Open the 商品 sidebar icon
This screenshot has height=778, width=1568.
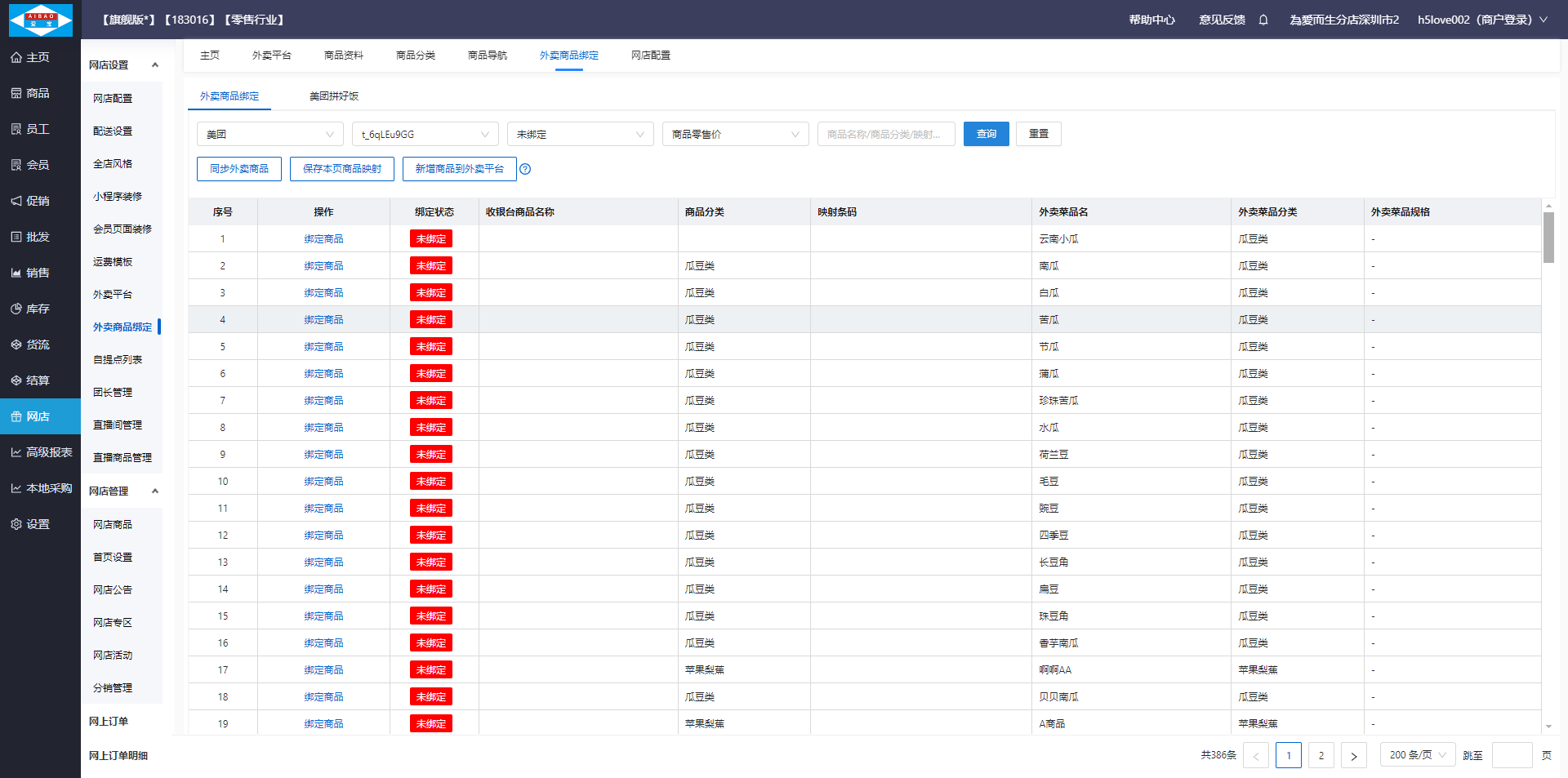pyautogui.click(x=16, y=93)
